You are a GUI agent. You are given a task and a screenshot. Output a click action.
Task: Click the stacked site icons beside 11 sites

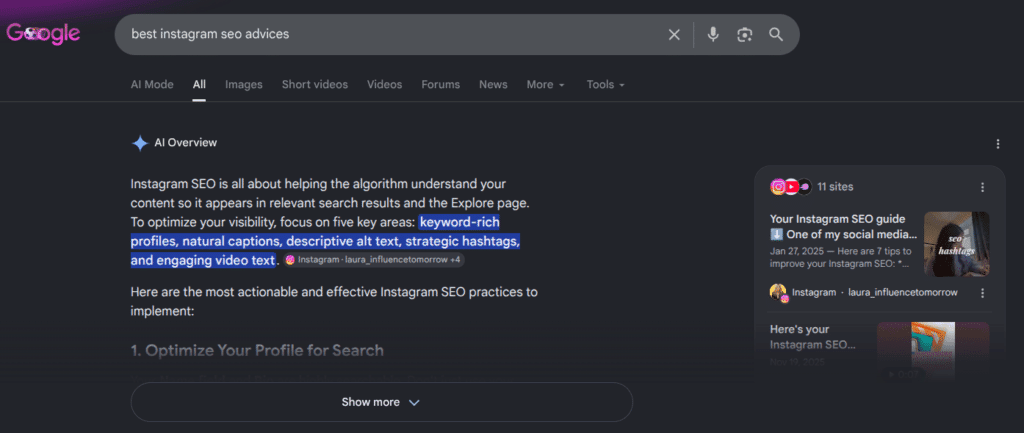[791, 187]
